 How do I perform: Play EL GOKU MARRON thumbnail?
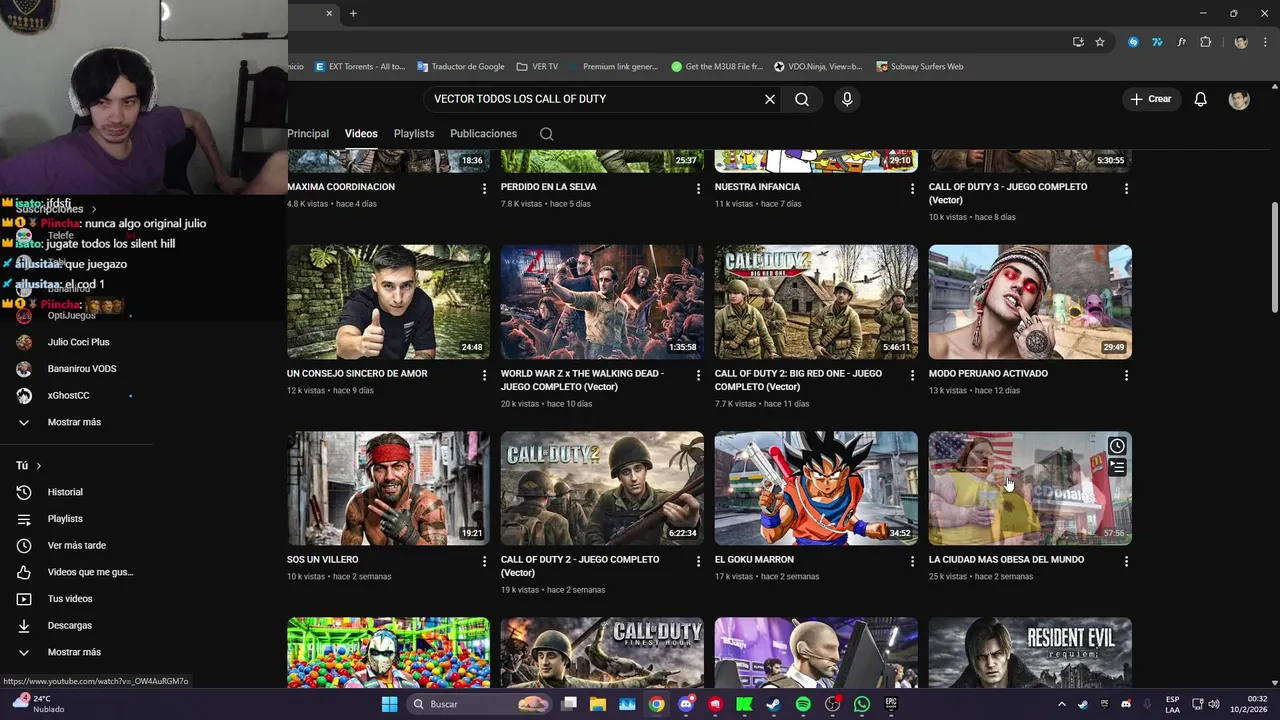pyautogui.click(x=816, y=488)
